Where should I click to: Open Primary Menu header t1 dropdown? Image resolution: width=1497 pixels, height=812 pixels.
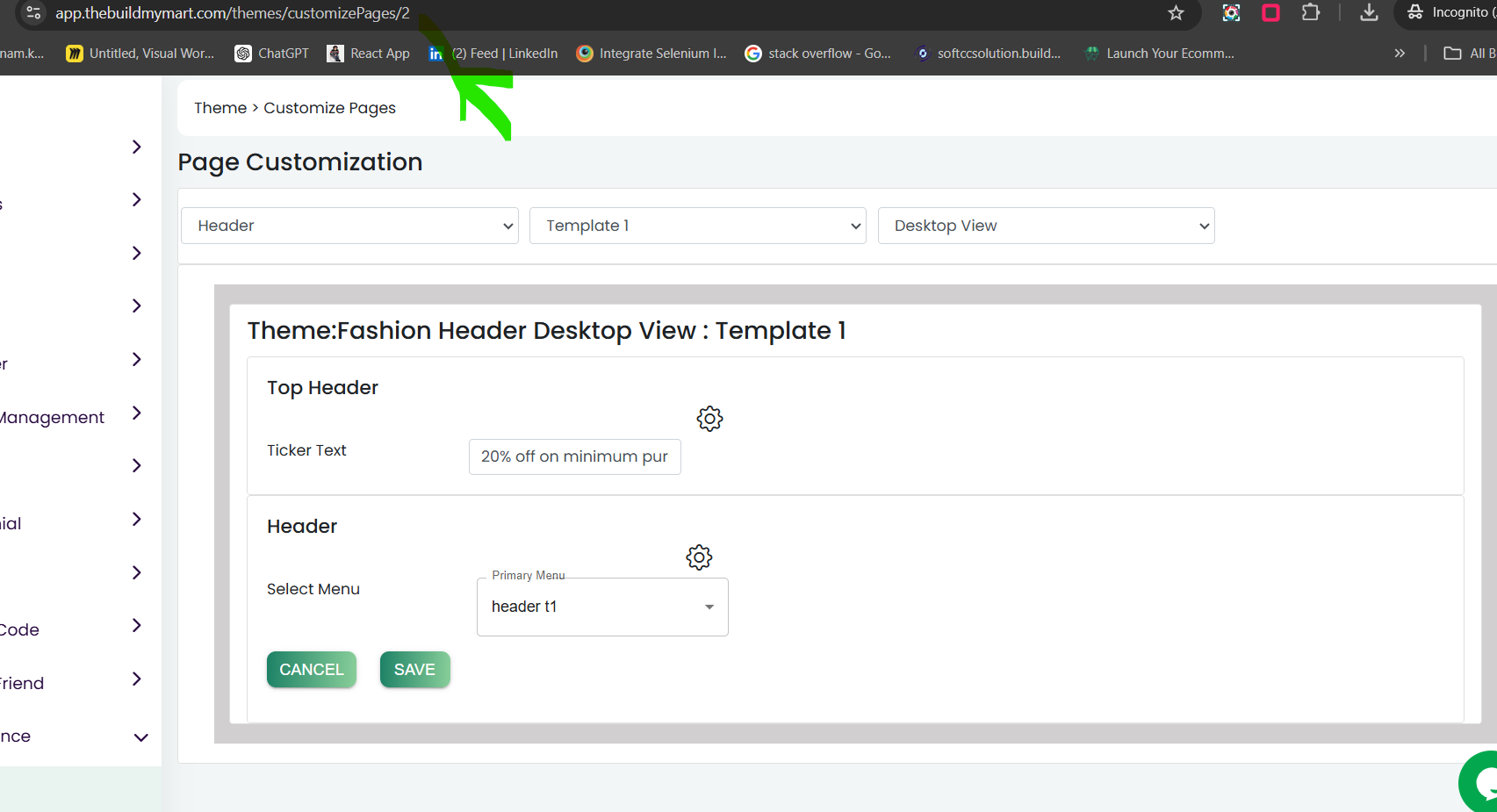[x=602, y=607]
